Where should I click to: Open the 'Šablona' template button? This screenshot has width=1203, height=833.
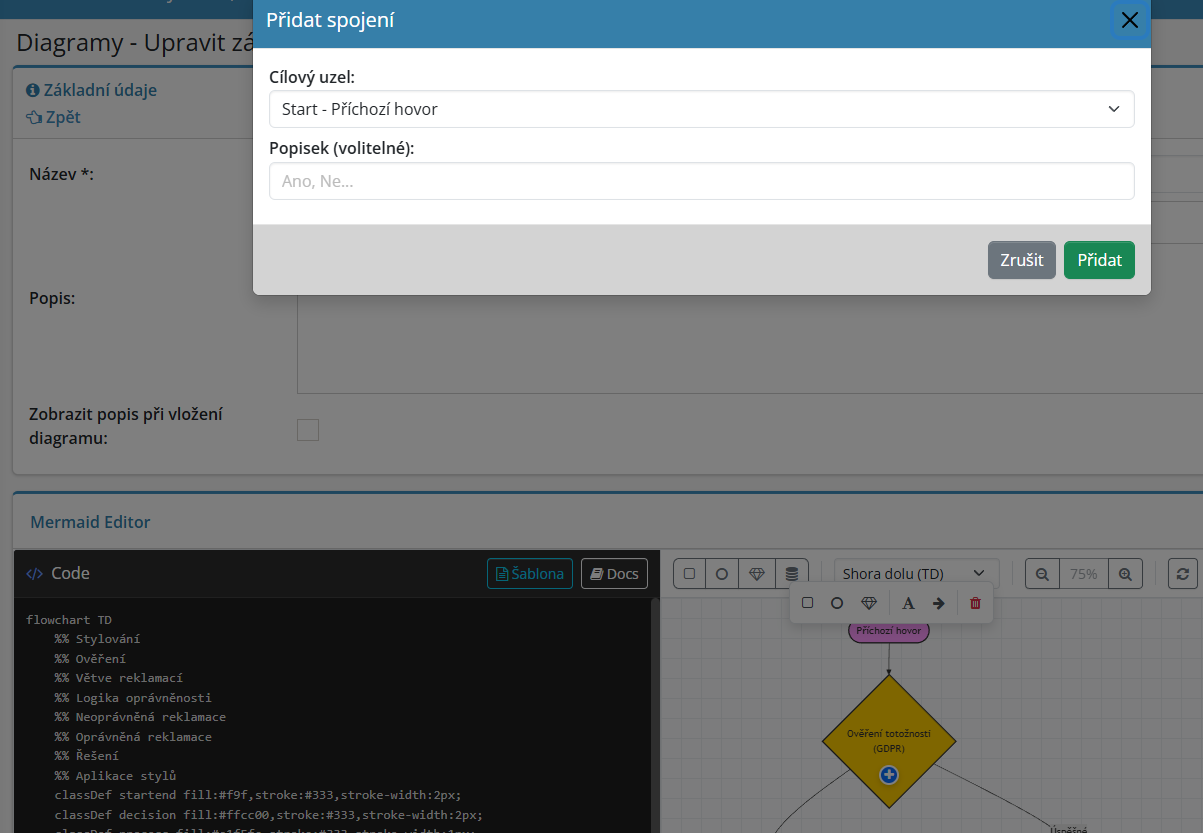click(530, 574)
